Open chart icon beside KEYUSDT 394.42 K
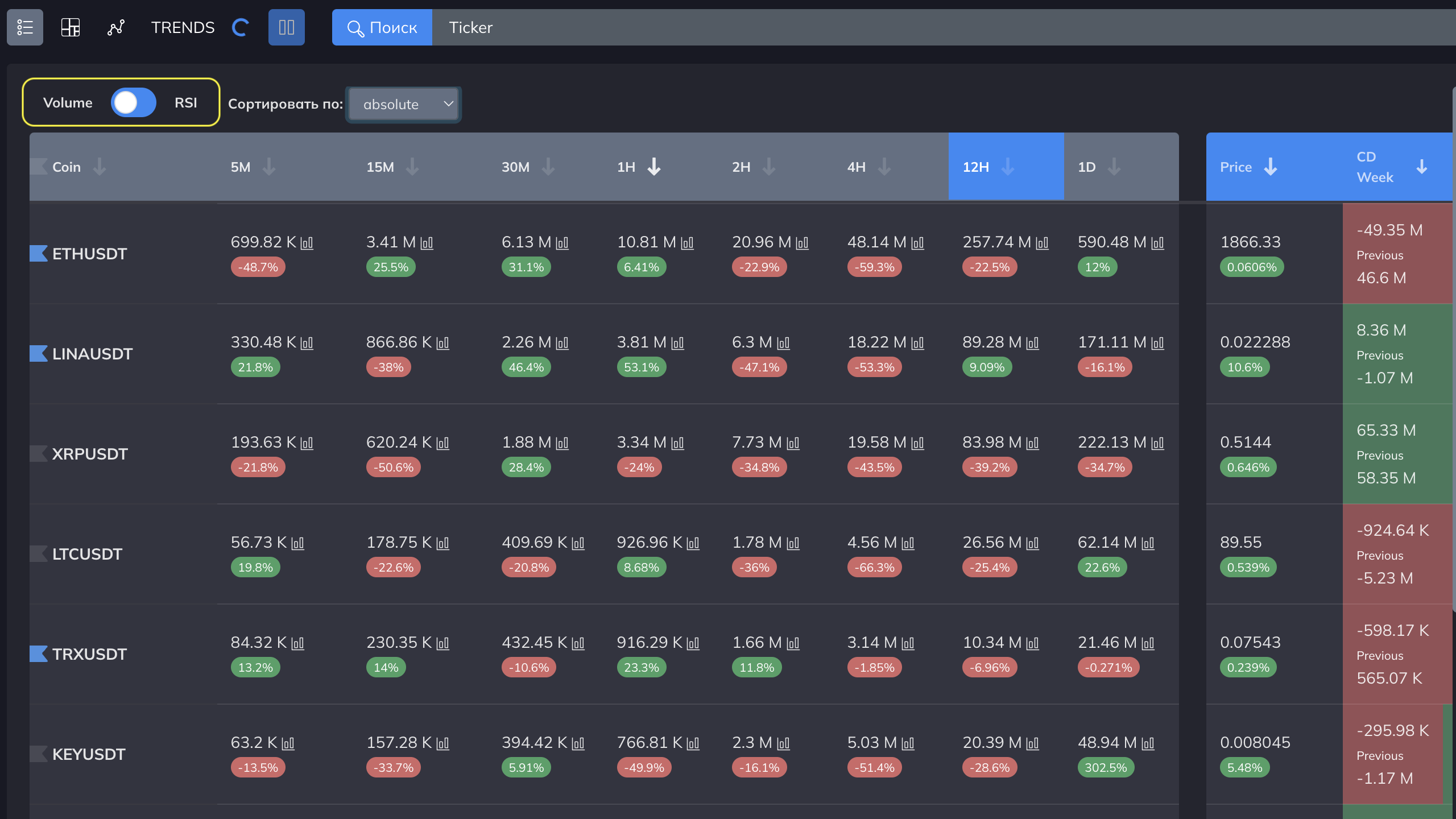 578,744
